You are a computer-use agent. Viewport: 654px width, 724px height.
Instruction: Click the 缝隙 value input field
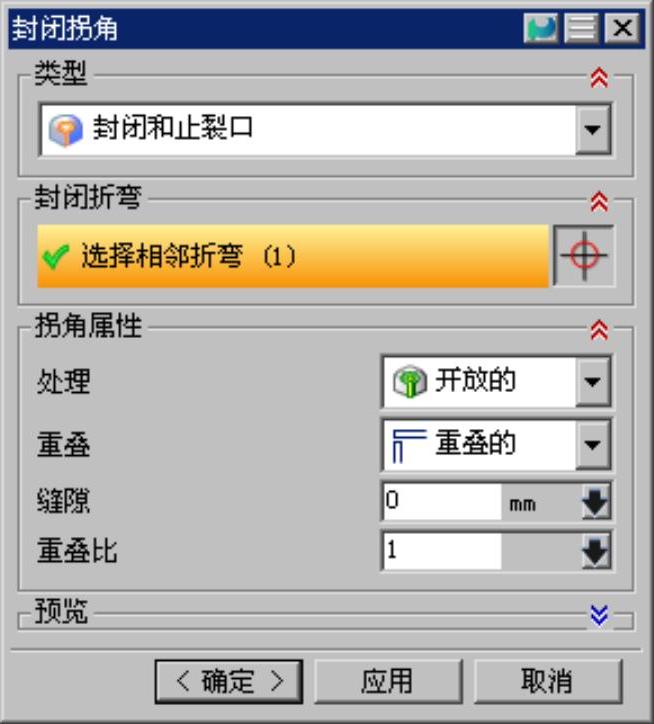pyautogui.click(x=442, y=501)
